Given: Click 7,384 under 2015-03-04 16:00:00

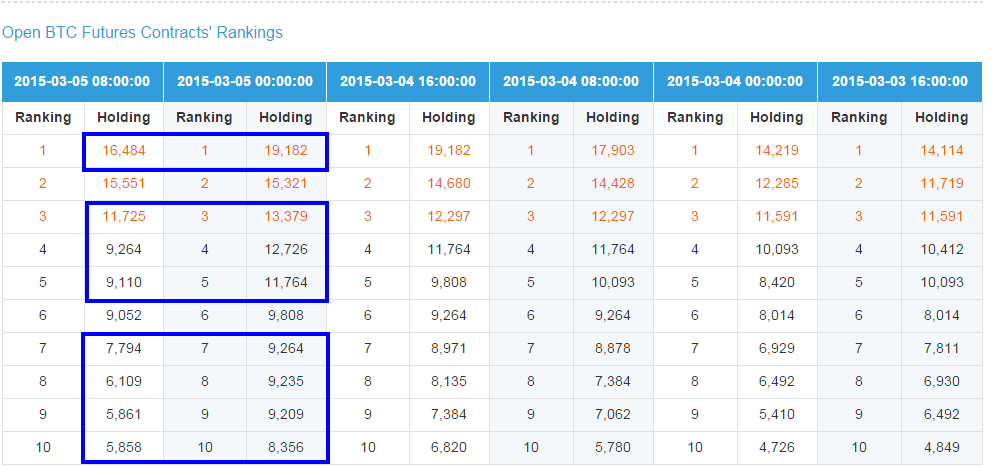Looking at the screenshot, I should pos(449,415).
